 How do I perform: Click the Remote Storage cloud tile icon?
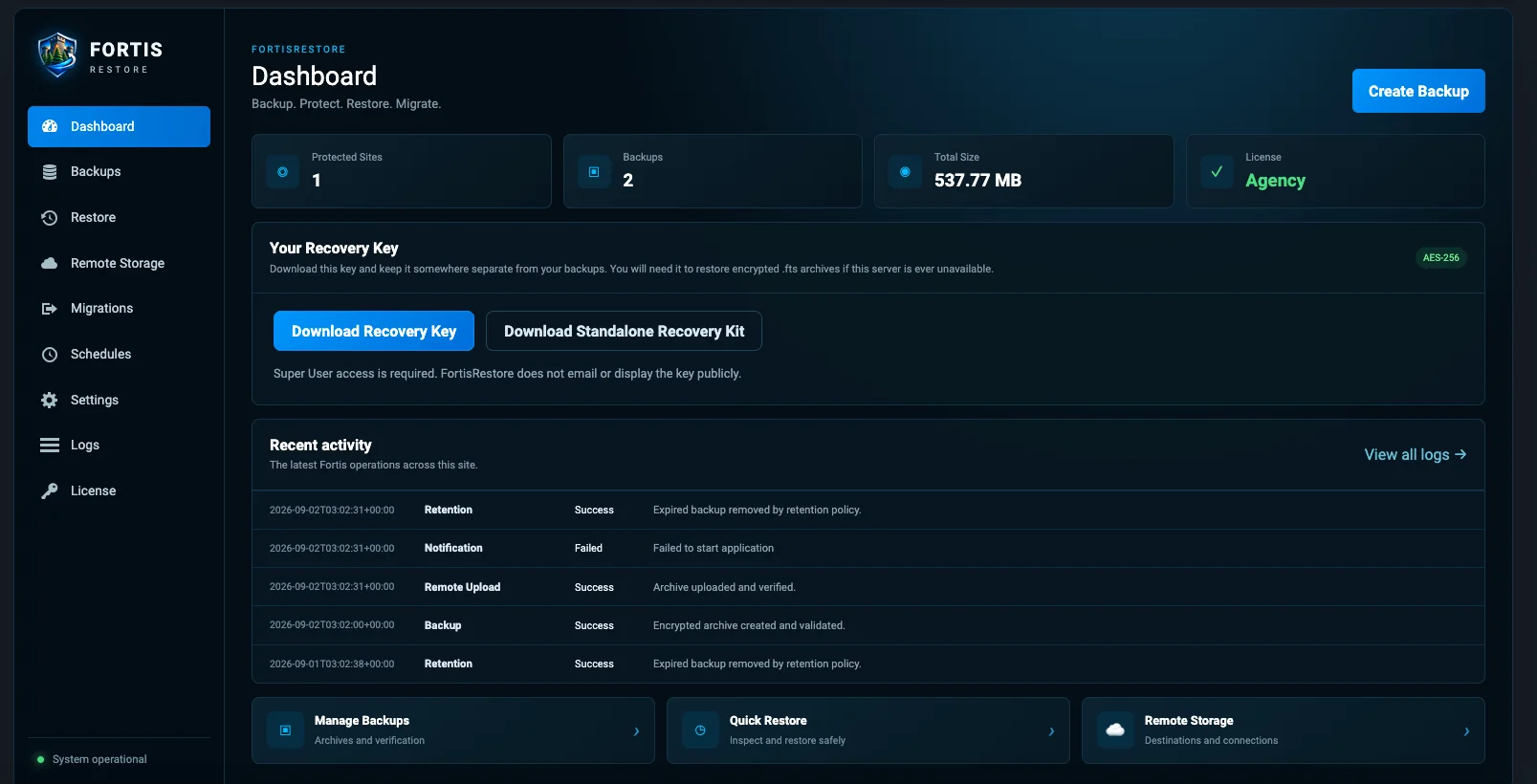pos(1115,730)
